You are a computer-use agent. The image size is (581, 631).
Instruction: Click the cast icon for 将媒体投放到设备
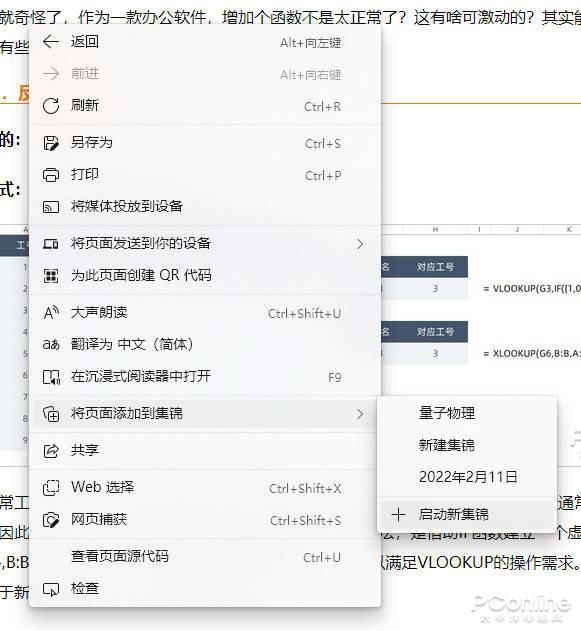click(51, 207)
